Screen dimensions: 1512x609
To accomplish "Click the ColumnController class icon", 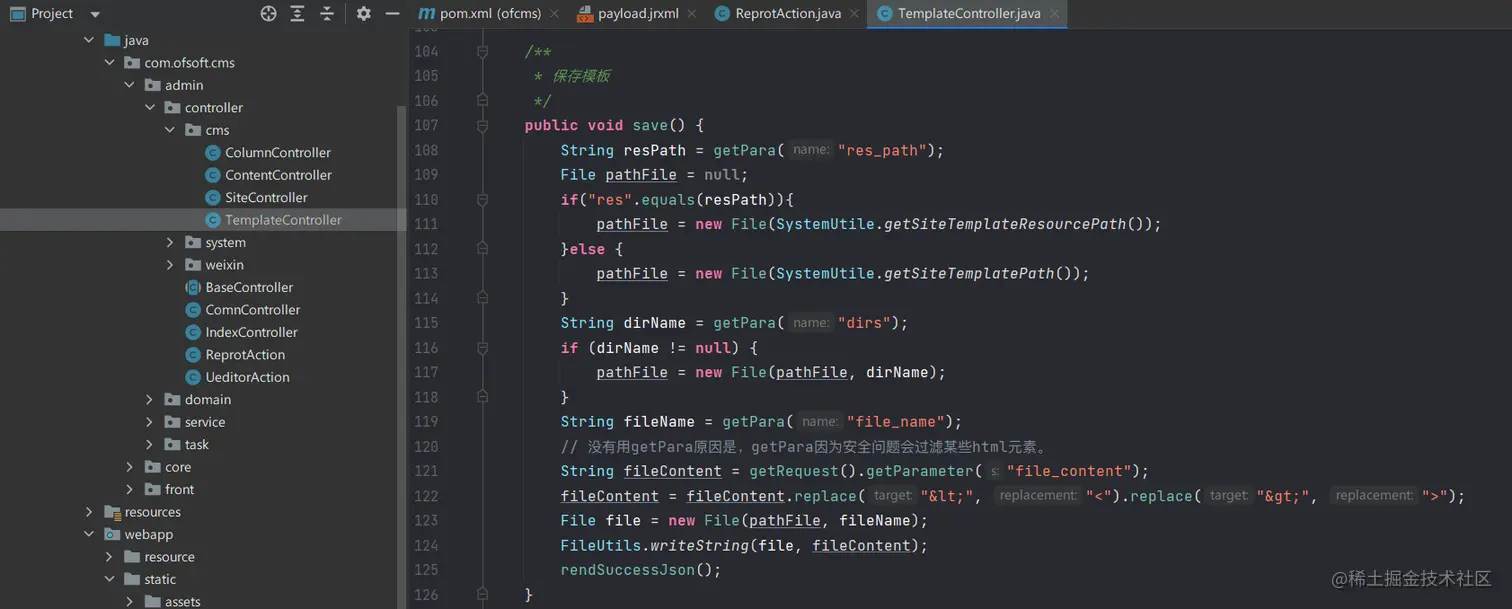I will (x=212, y=152).
